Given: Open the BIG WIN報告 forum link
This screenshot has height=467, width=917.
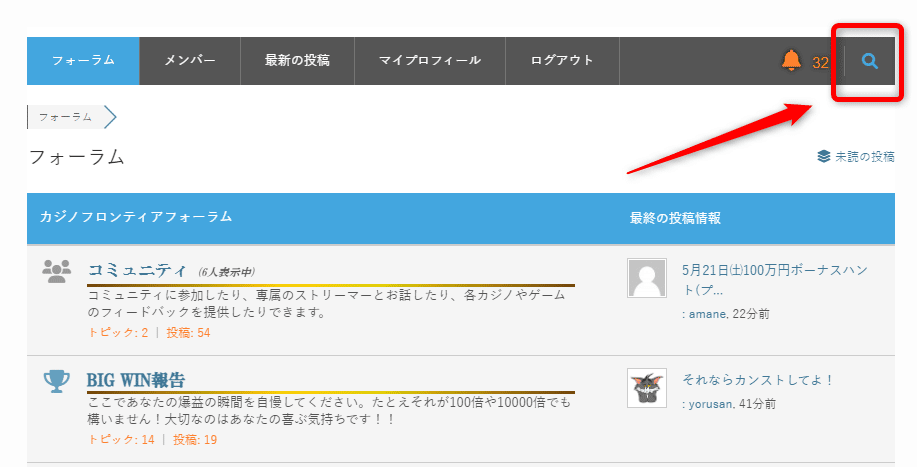Looking at the screenshot, I should coord(136,380).
